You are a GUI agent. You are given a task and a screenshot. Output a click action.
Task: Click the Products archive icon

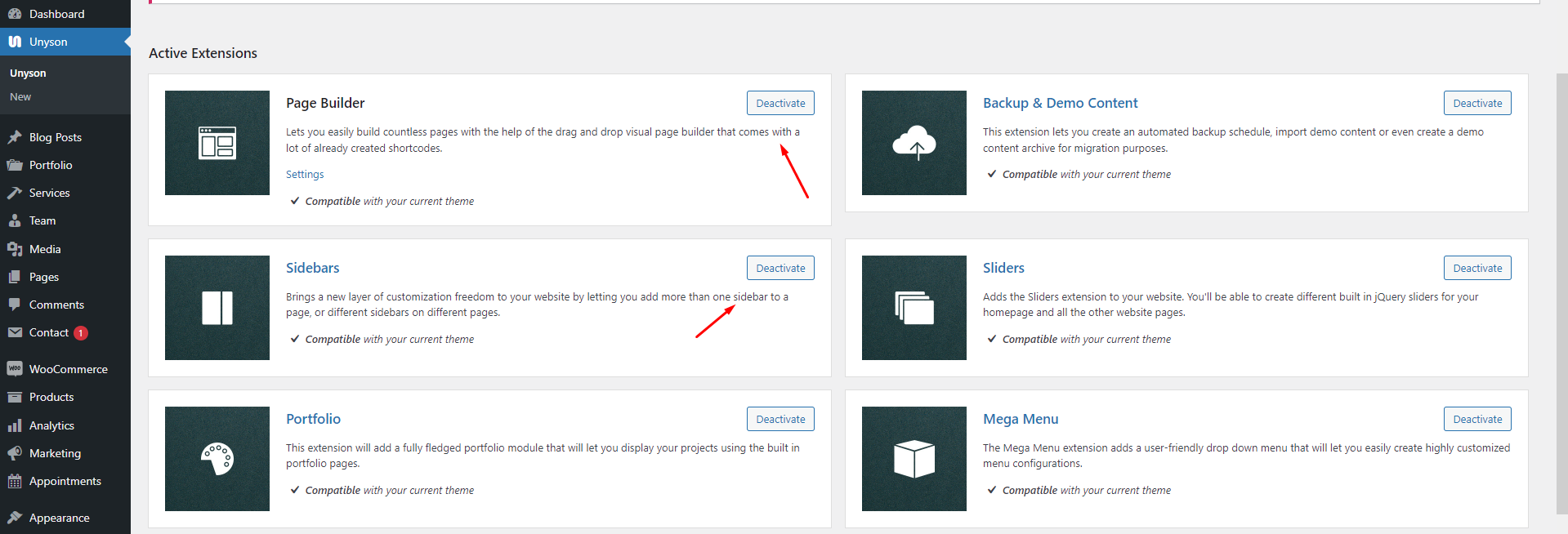pos(15,397)
